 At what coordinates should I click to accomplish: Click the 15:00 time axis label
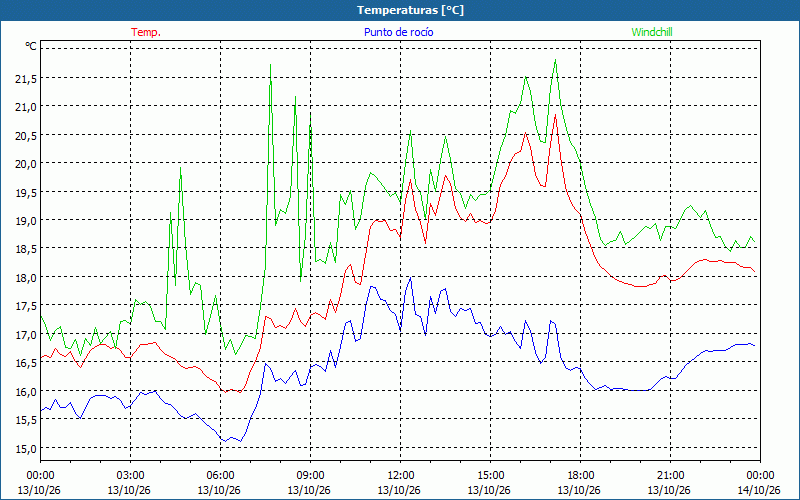pyautogui.click(x=490, y=475)
